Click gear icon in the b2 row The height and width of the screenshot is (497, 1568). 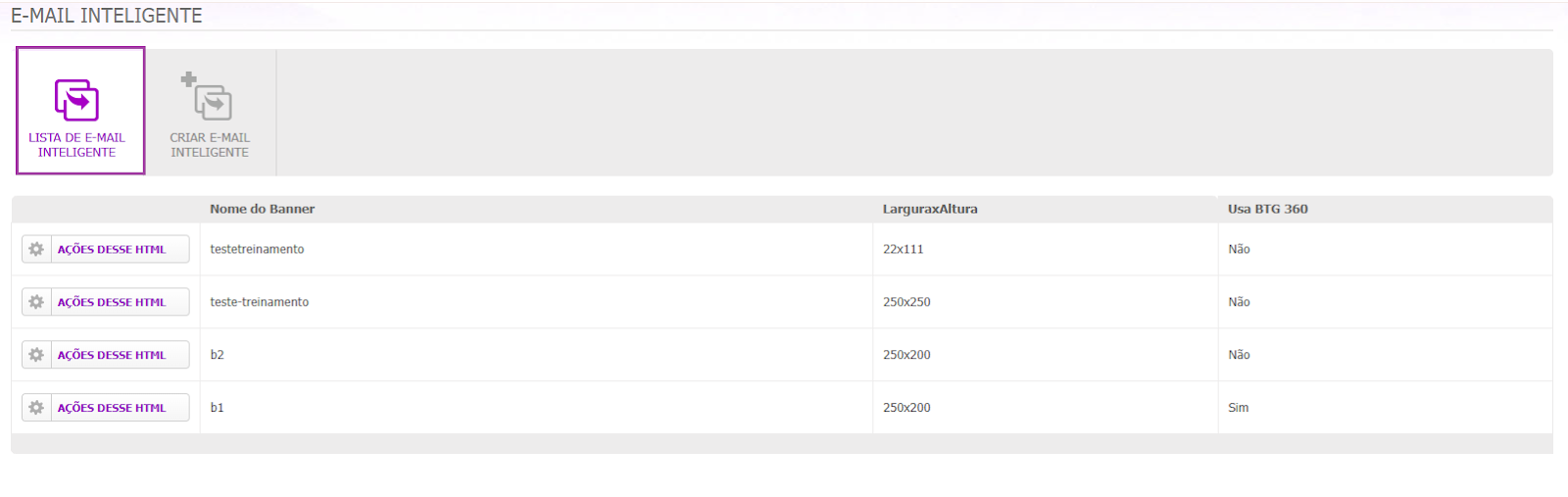tap(36, 355)
